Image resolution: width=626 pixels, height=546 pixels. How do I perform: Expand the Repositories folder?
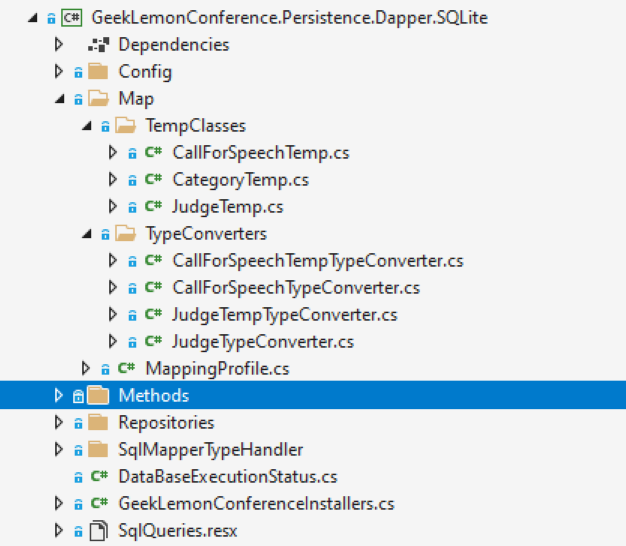tap(59, 422)
